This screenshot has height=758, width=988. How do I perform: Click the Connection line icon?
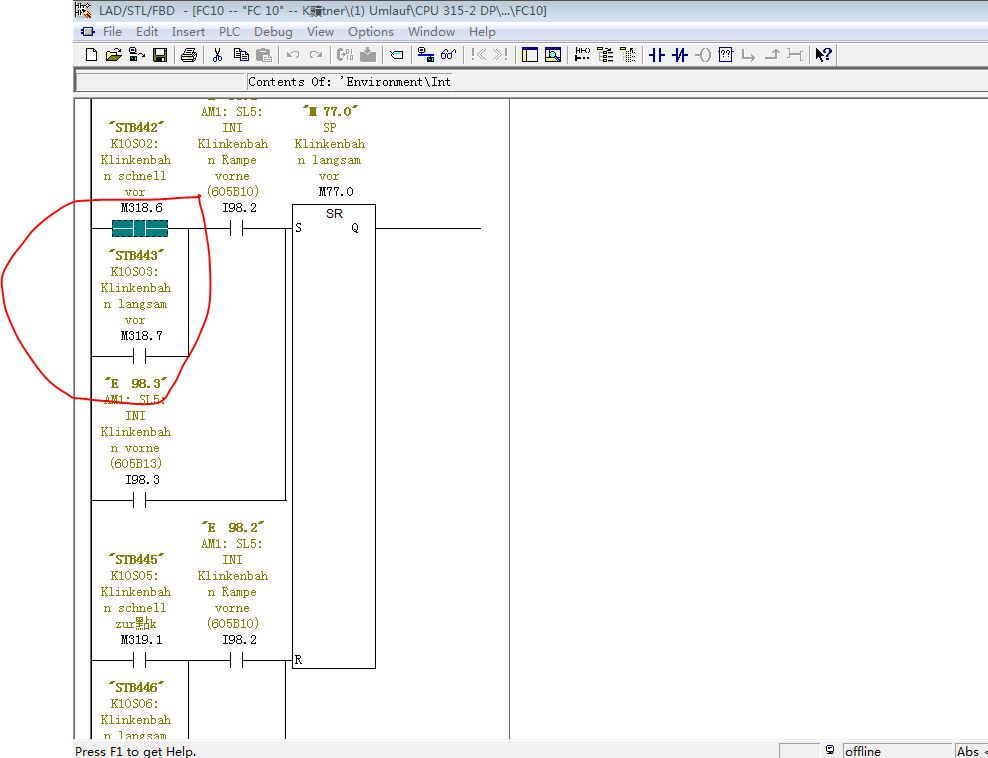point(795,55)
